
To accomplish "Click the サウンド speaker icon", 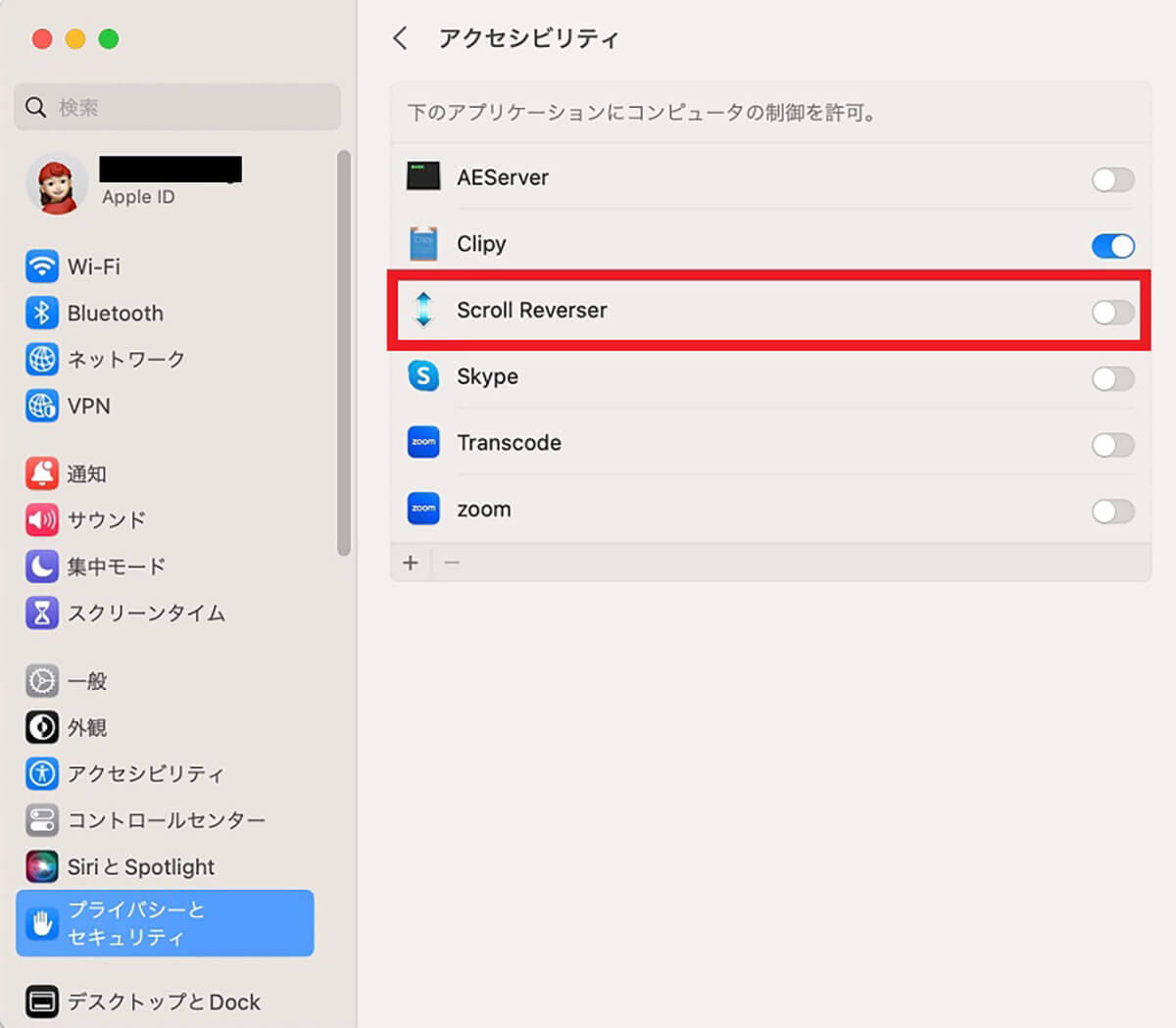I will [x=42, y=519].
